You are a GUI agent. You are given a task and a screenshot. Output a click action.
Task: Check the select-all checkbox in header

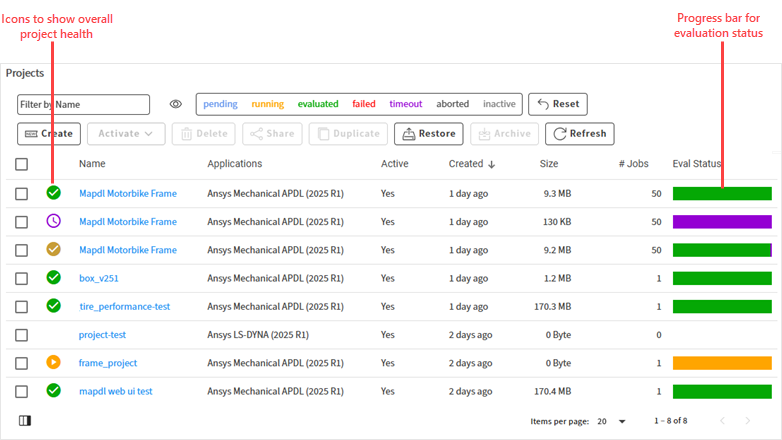point(22,164)
